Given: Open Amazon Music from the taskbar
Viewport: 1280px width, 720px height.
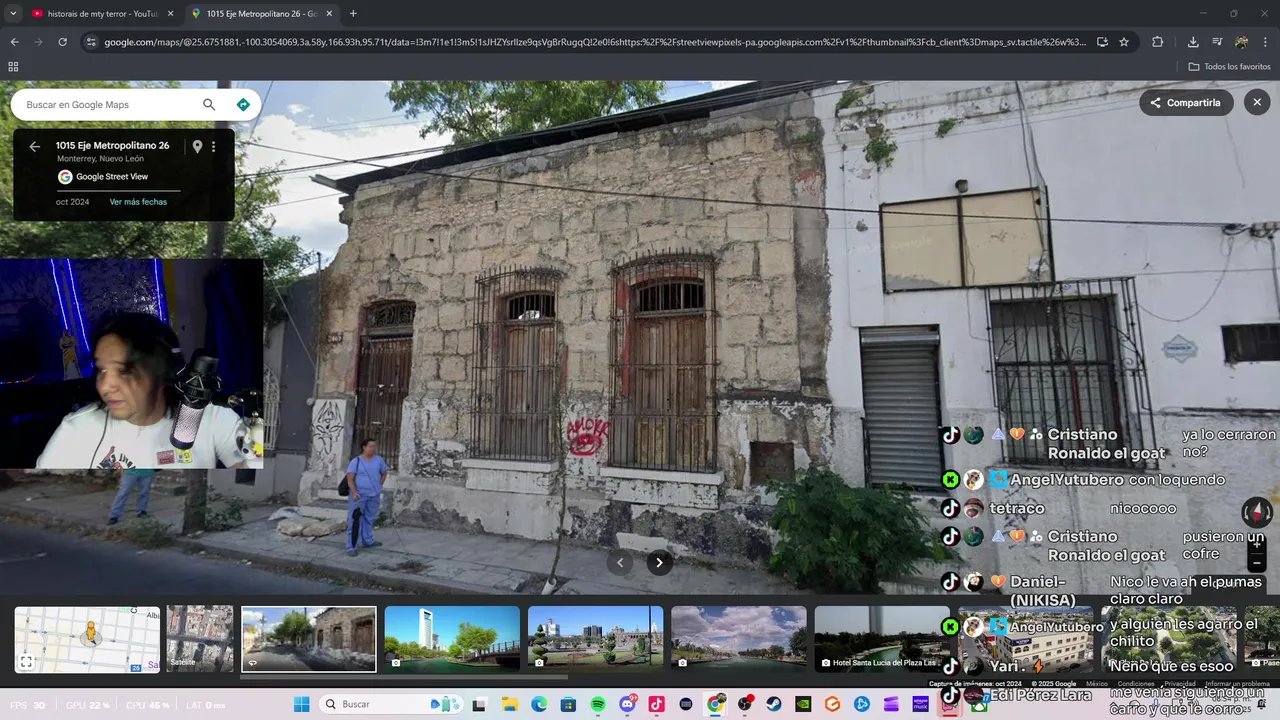Looking at the screenshot, I should pyautogui.click(x=921, y=704).
